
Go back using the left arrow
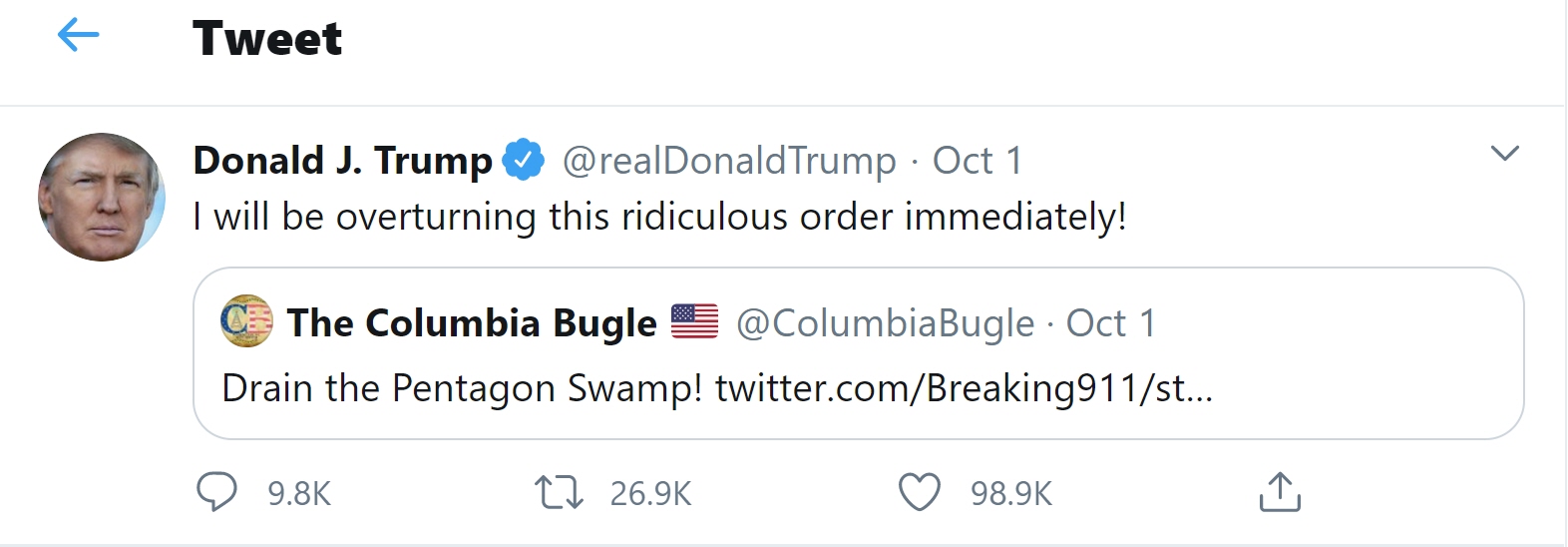(78, 37)
